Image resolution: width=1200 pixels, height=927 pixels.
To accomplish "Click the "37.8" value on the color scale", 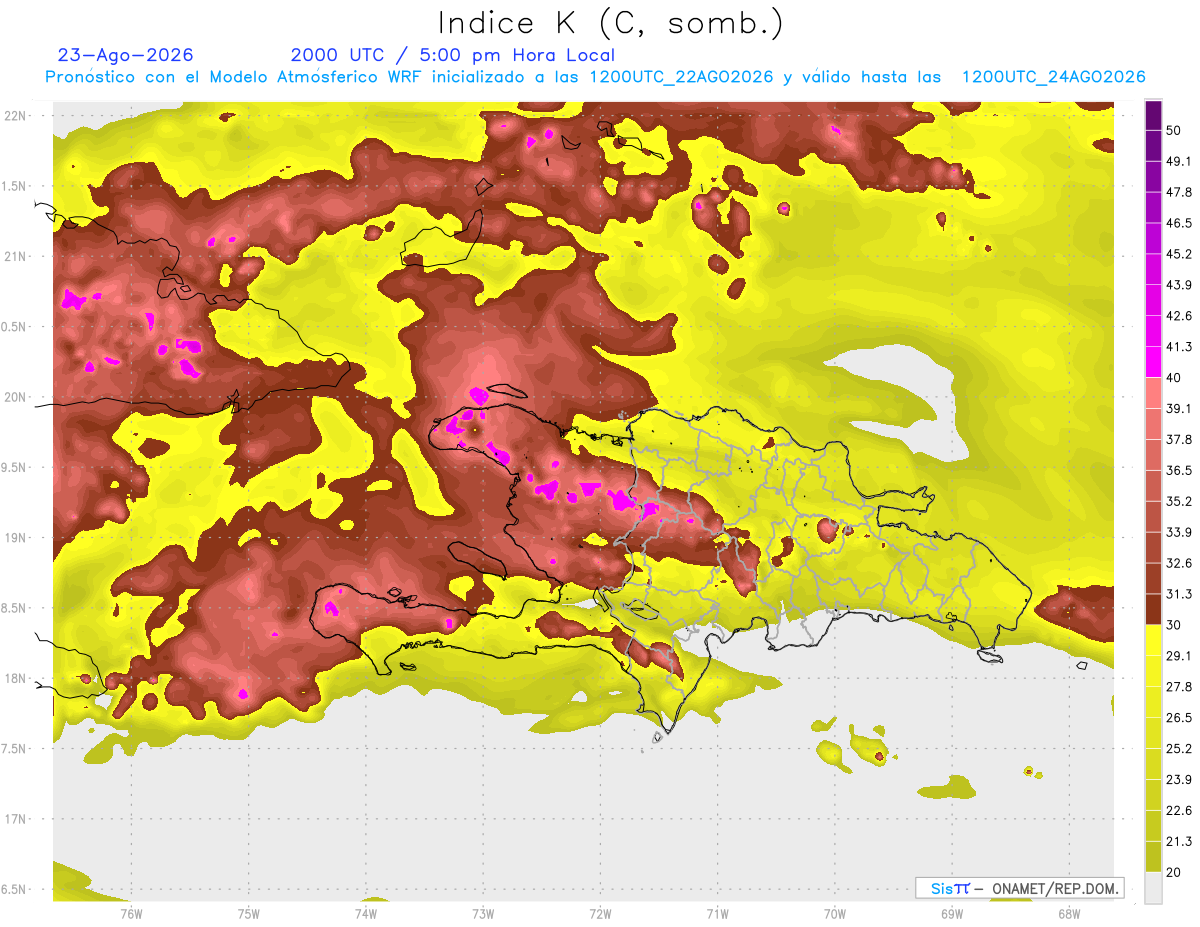I will [x=1179, y=439].
